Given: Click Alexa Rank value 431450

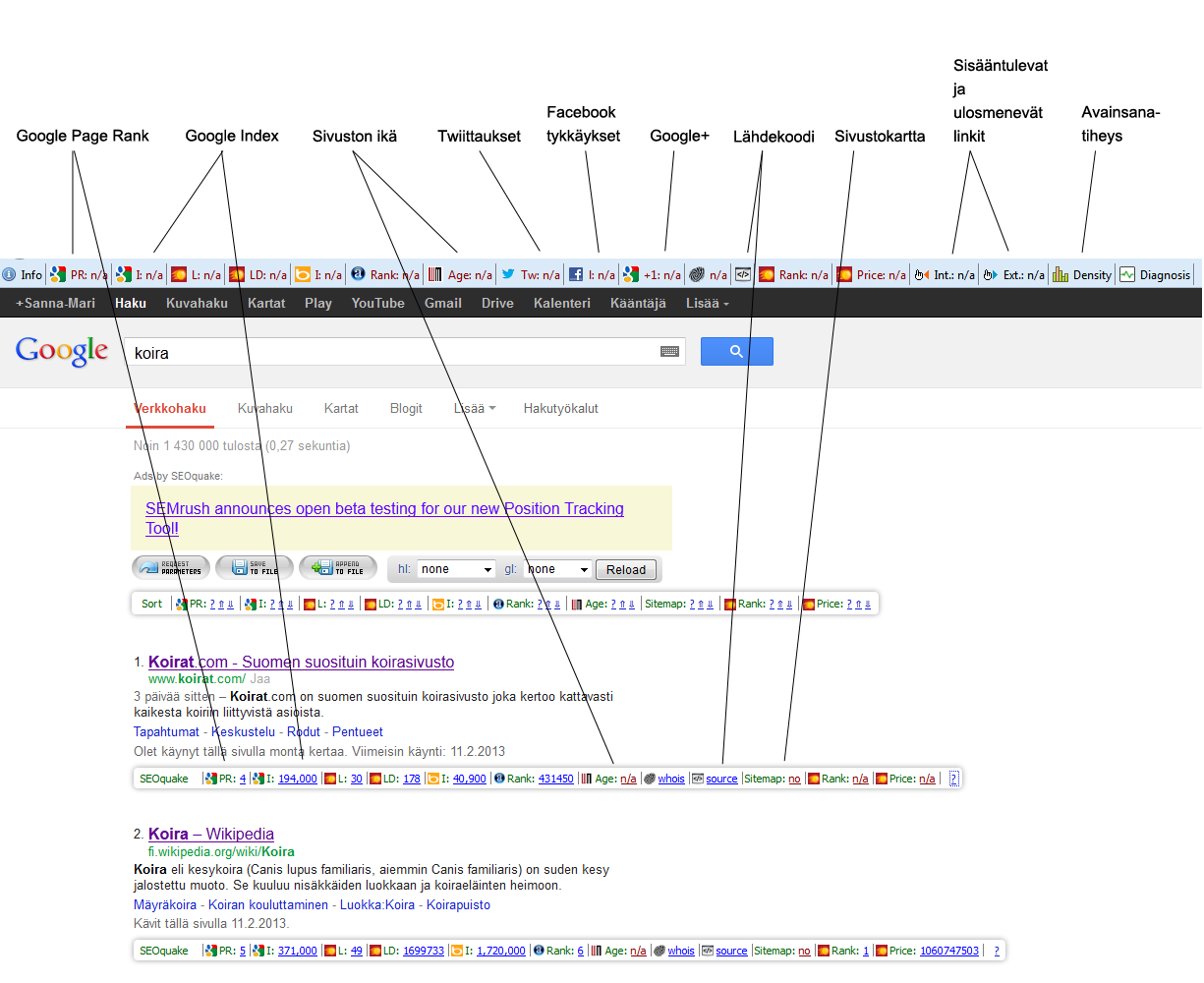Looking at the screenshot, I should pos(556,779).
